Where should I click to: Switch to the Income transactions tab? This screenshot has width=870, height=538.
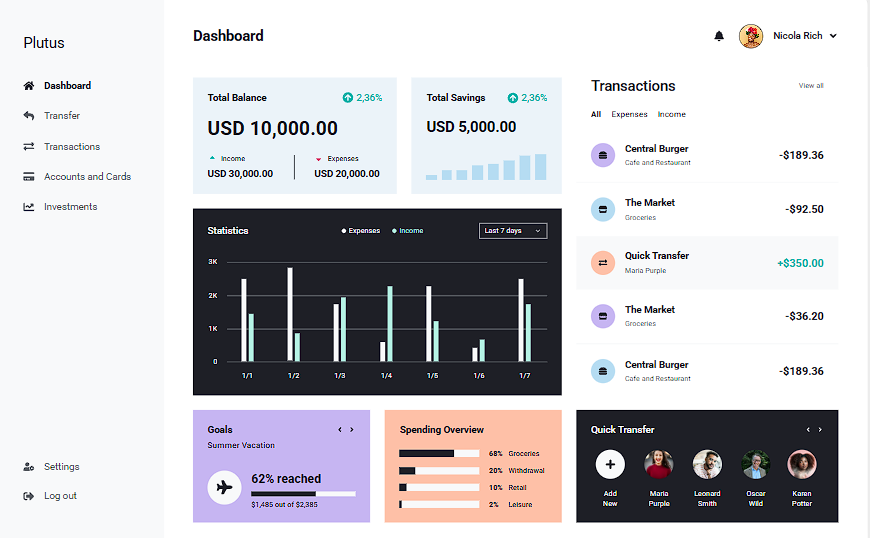pyautogui.click(x=671, y=115)
